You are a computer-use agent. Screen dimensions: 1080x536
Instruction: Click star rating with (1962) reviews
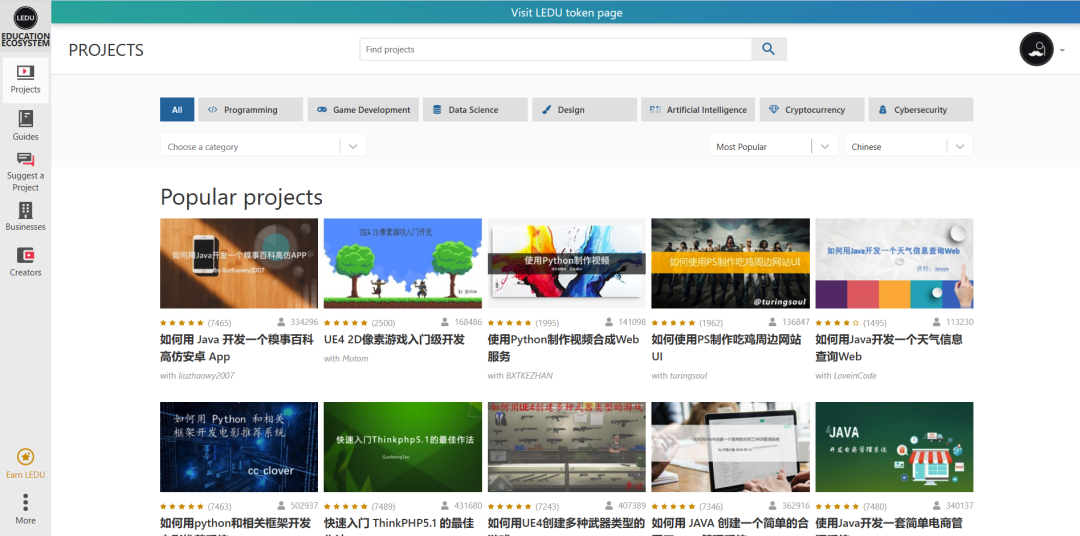click(x=687, y=322)
